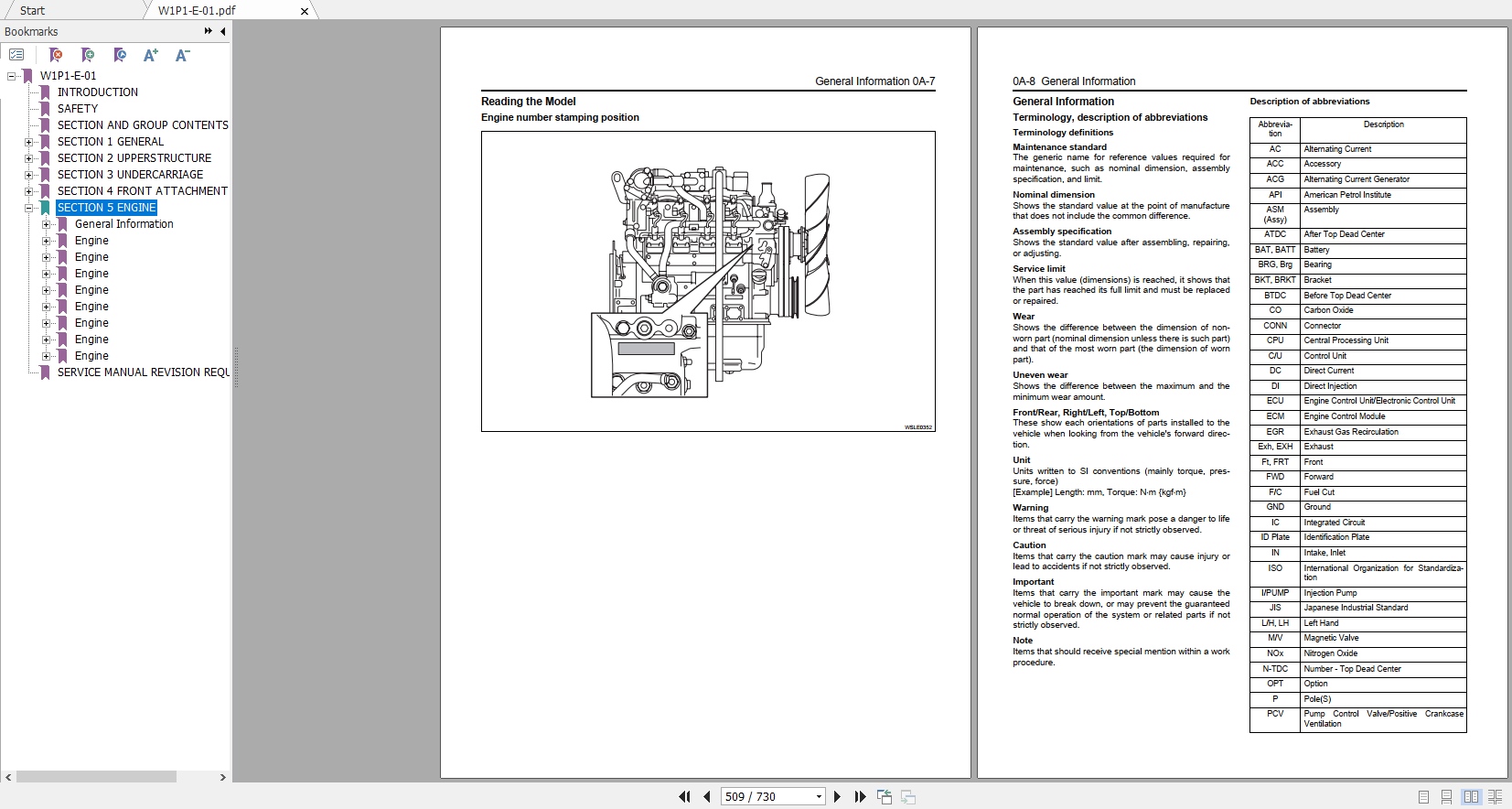Viewport: 1512px width, 809px height.
Task: Delete the selected bookmark
Action: 56,55
